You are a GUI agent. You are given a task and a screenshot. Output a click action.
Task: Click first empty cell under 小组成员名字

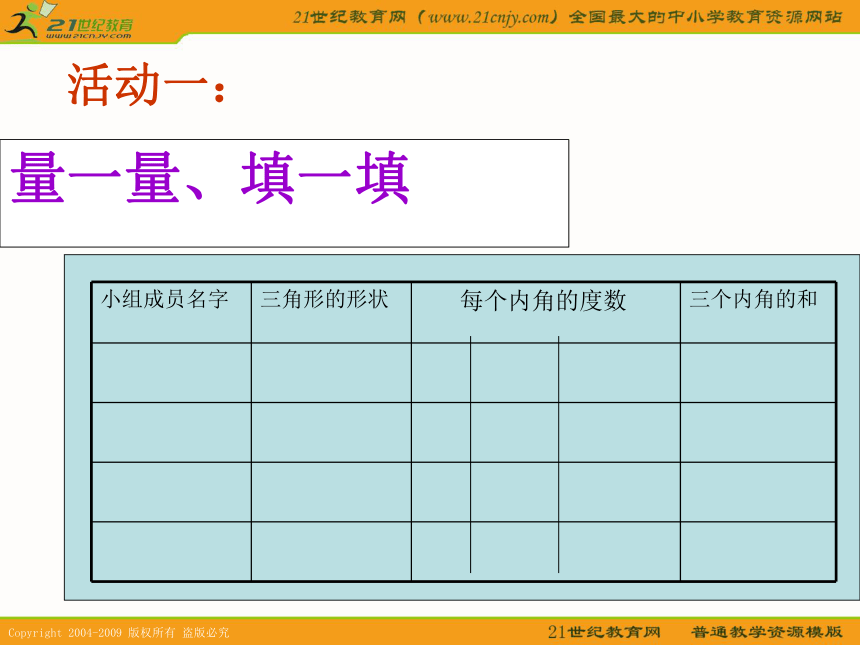[172, 373]
